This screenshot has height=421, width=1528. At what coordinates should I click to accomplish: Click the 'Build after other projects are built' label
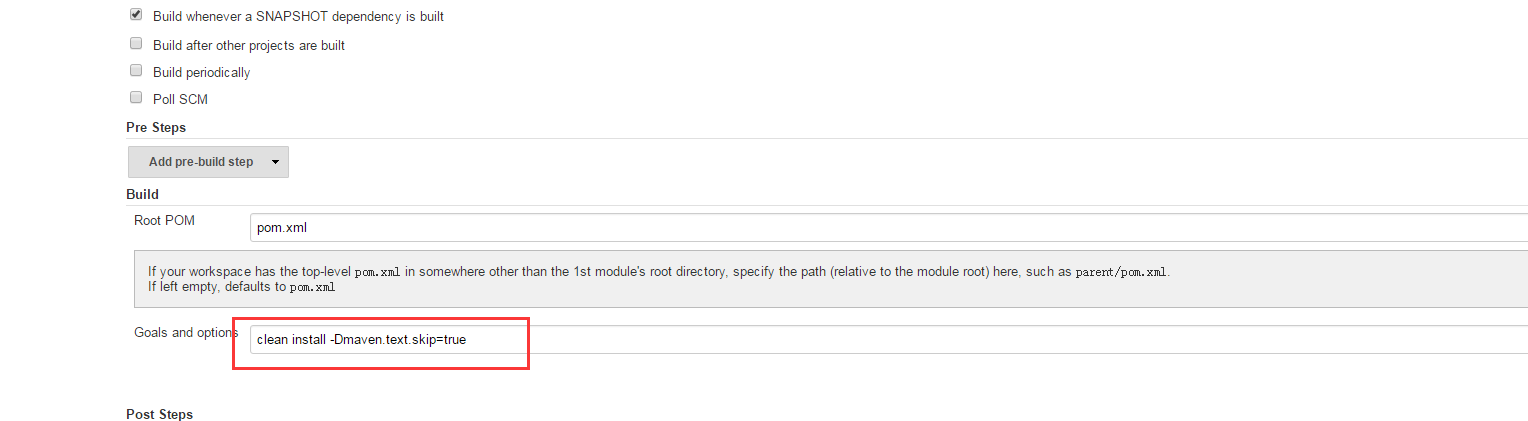249,45
